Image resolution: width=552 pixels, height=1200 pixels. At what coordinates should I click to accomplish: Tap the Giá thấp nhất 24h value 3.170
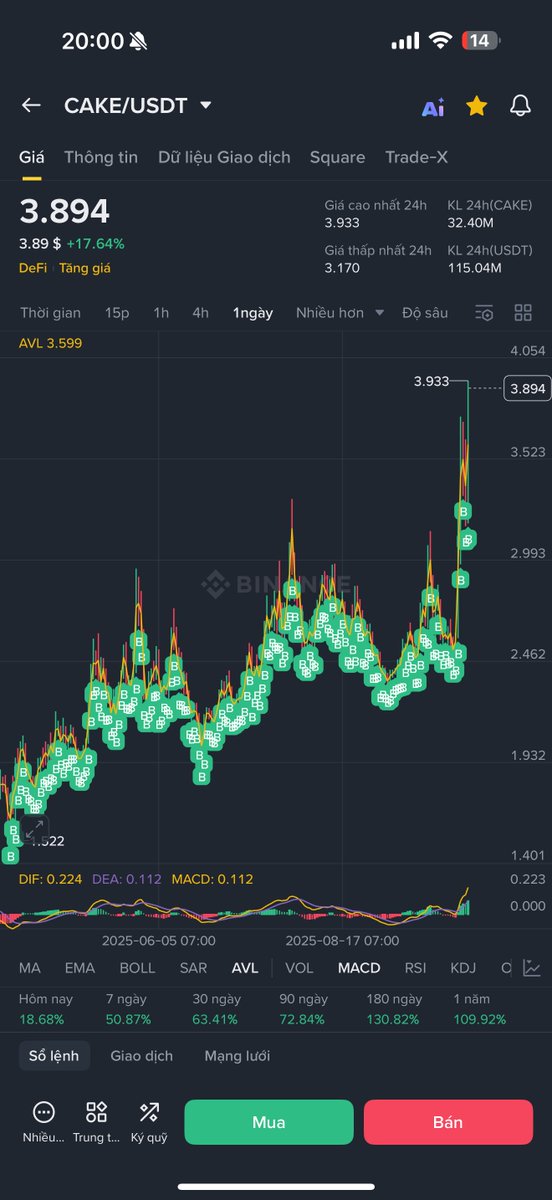(x=342, y=267)
